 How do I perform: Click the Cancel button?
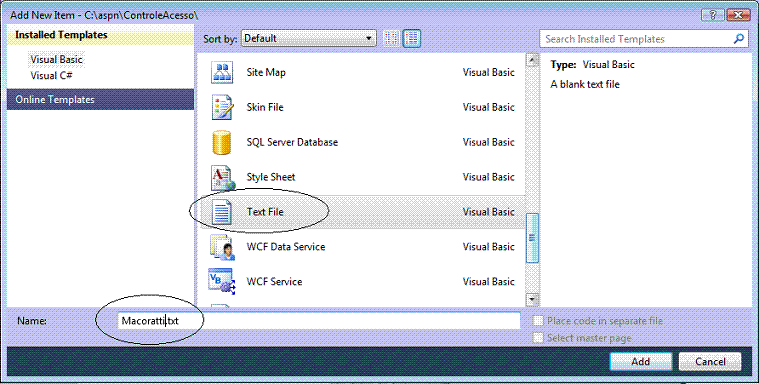tap(710, 361)
